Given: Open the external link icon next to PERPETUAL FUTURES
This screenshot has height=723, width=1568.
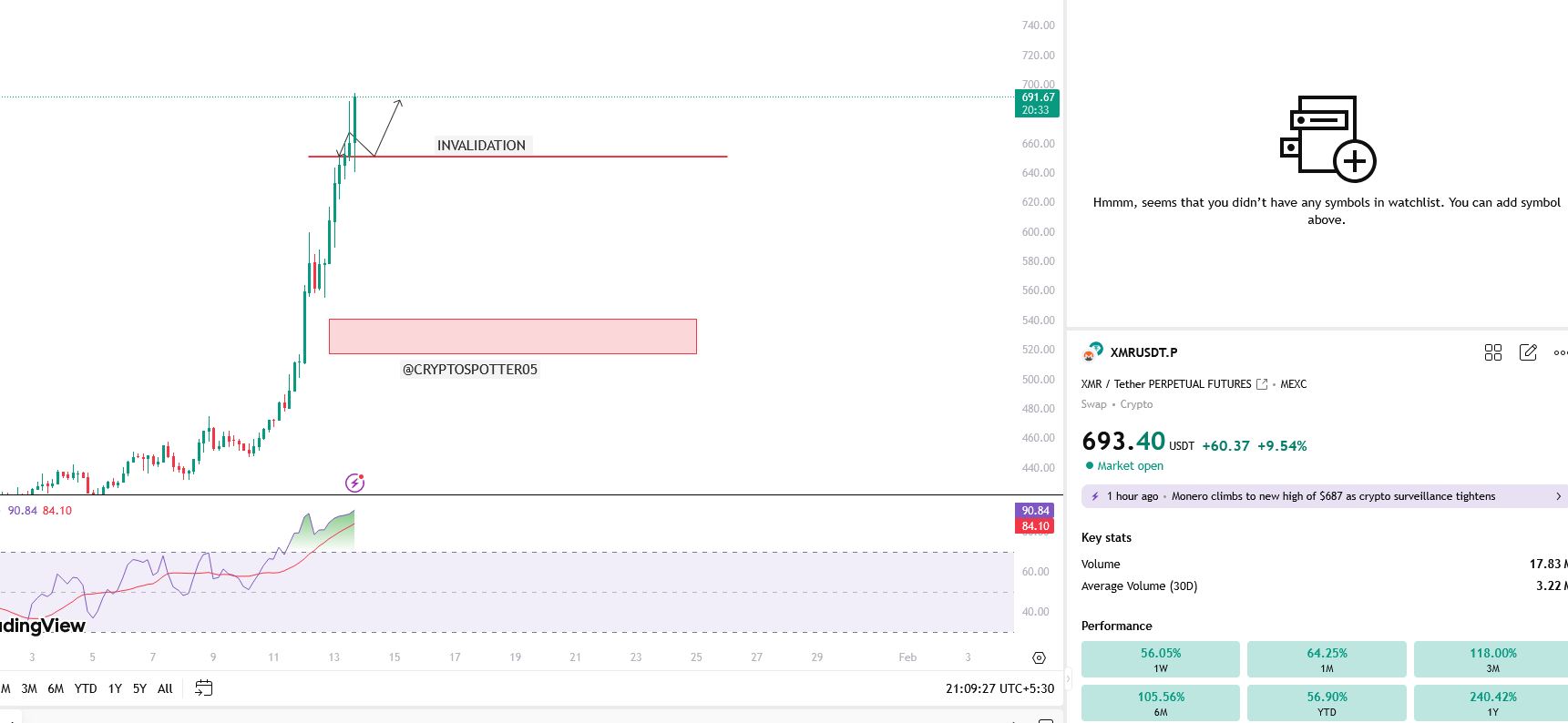Looking at the screenshot, I should 1262,384.
